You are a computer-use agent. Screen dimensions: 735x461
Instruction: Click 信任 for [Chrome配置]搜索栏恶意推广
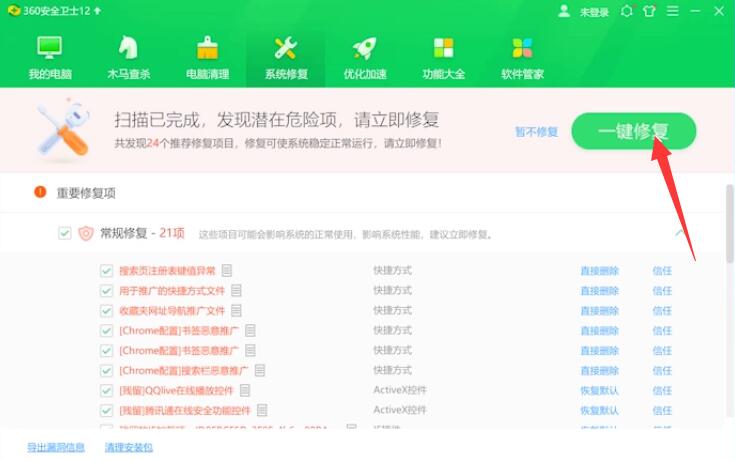(x=662, y=370)
